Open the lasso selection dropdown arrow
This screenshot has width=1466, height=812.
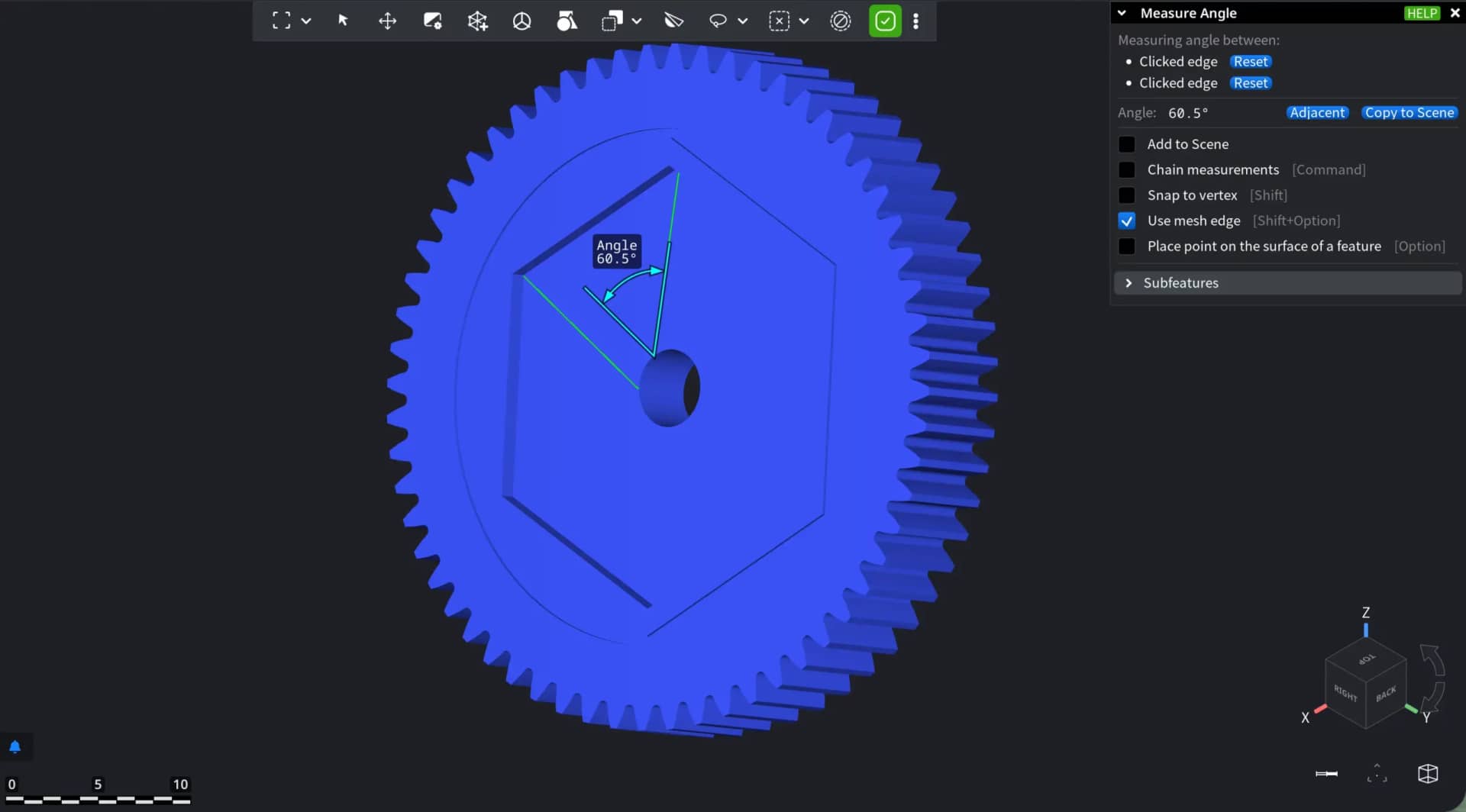(743, 21)
